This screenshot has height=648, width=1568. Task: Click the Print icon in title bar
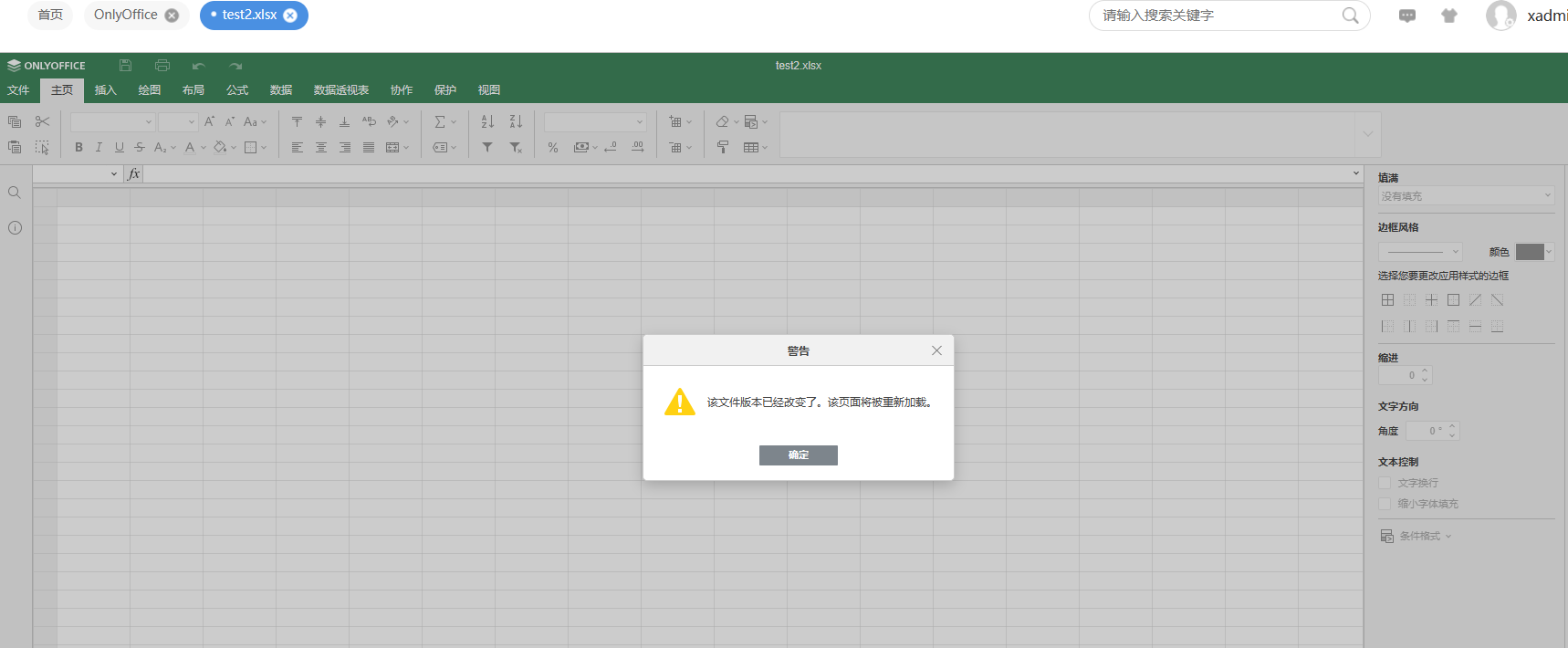[x=162, y=66]
